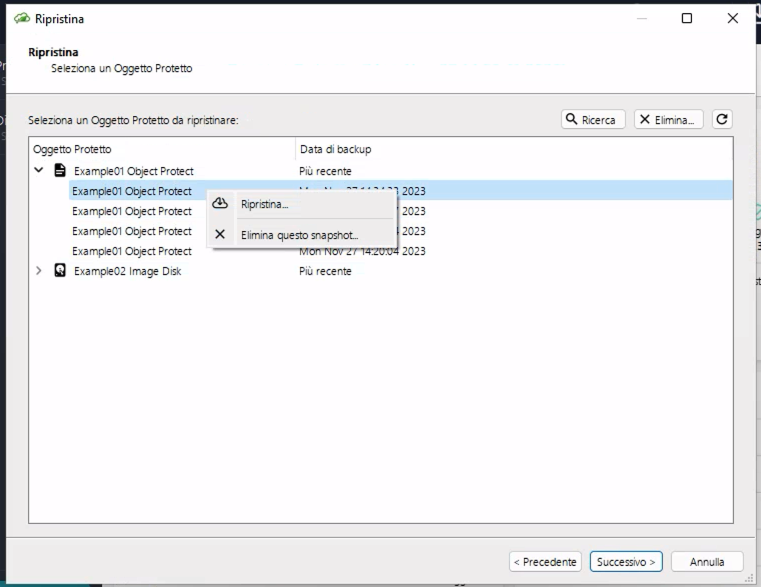Click the disk icon beside Example02 Image Disk
This screenshot has width=761, height=587.
tap(60, 271)
